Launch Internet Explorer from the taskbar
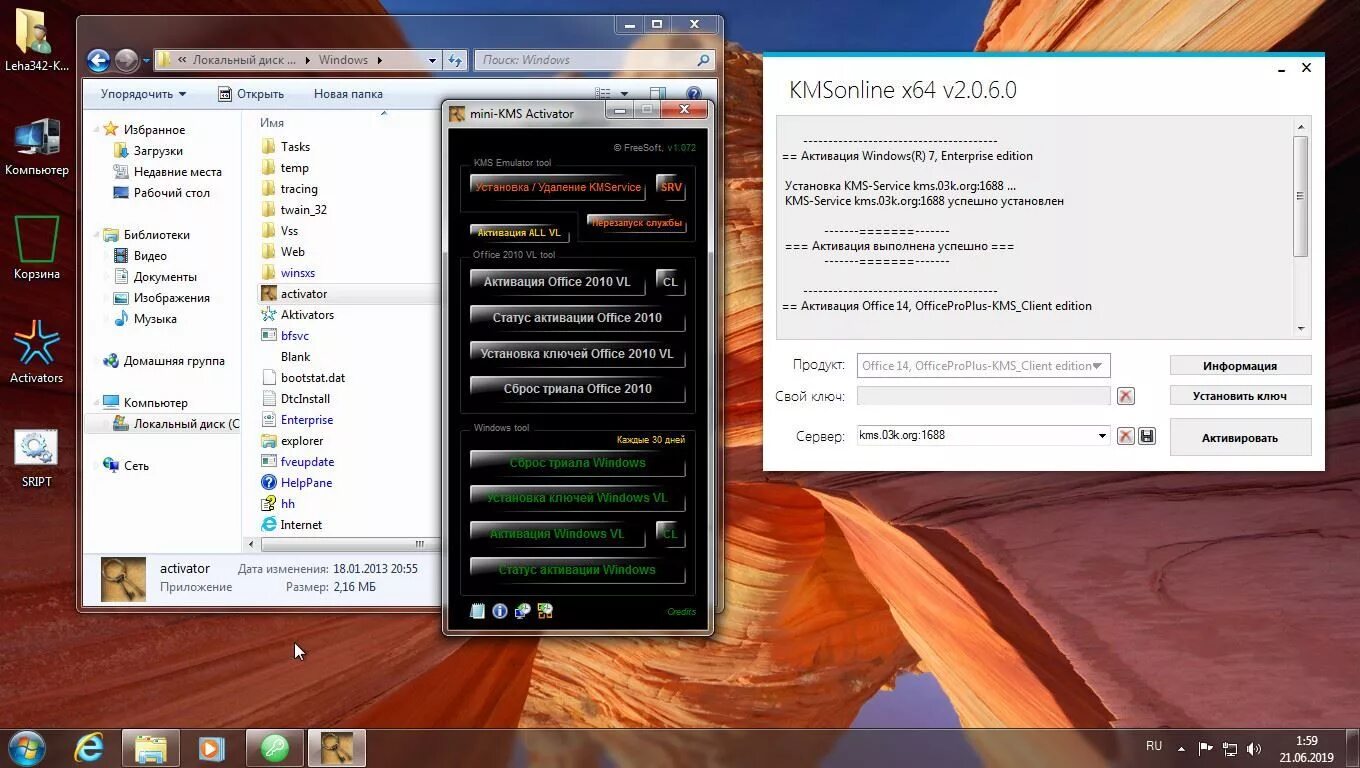This screenshot has width=1360, height=768. click(x=89, y=748)
